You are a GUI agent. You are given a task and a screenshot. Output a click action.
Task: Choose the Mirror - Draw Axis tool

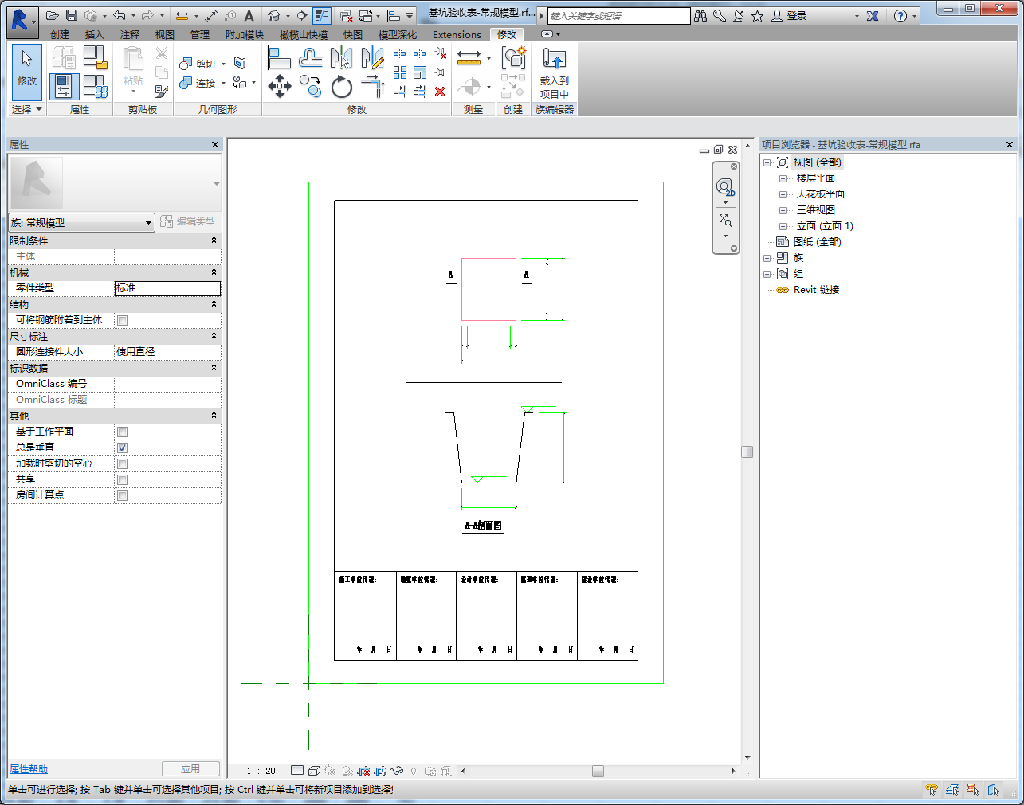372,58
